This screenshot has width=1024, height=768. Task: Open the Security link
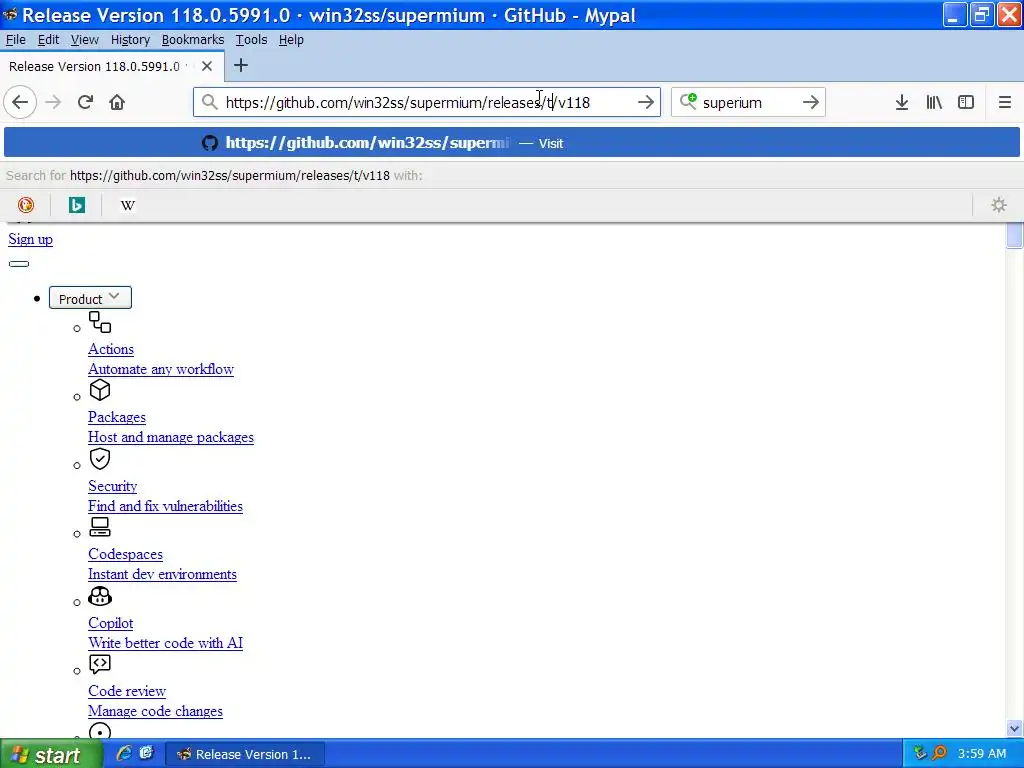[x=112, y=486]
